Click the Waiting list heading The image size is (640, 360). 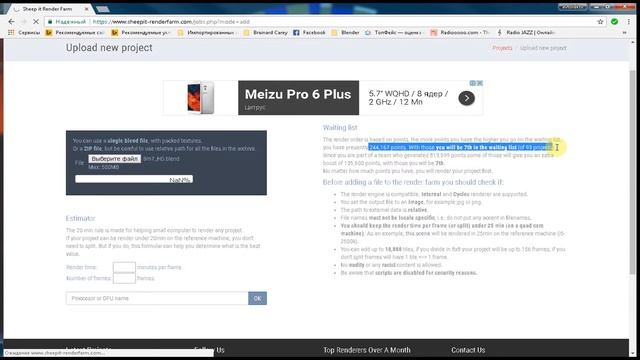click(340, 128)
